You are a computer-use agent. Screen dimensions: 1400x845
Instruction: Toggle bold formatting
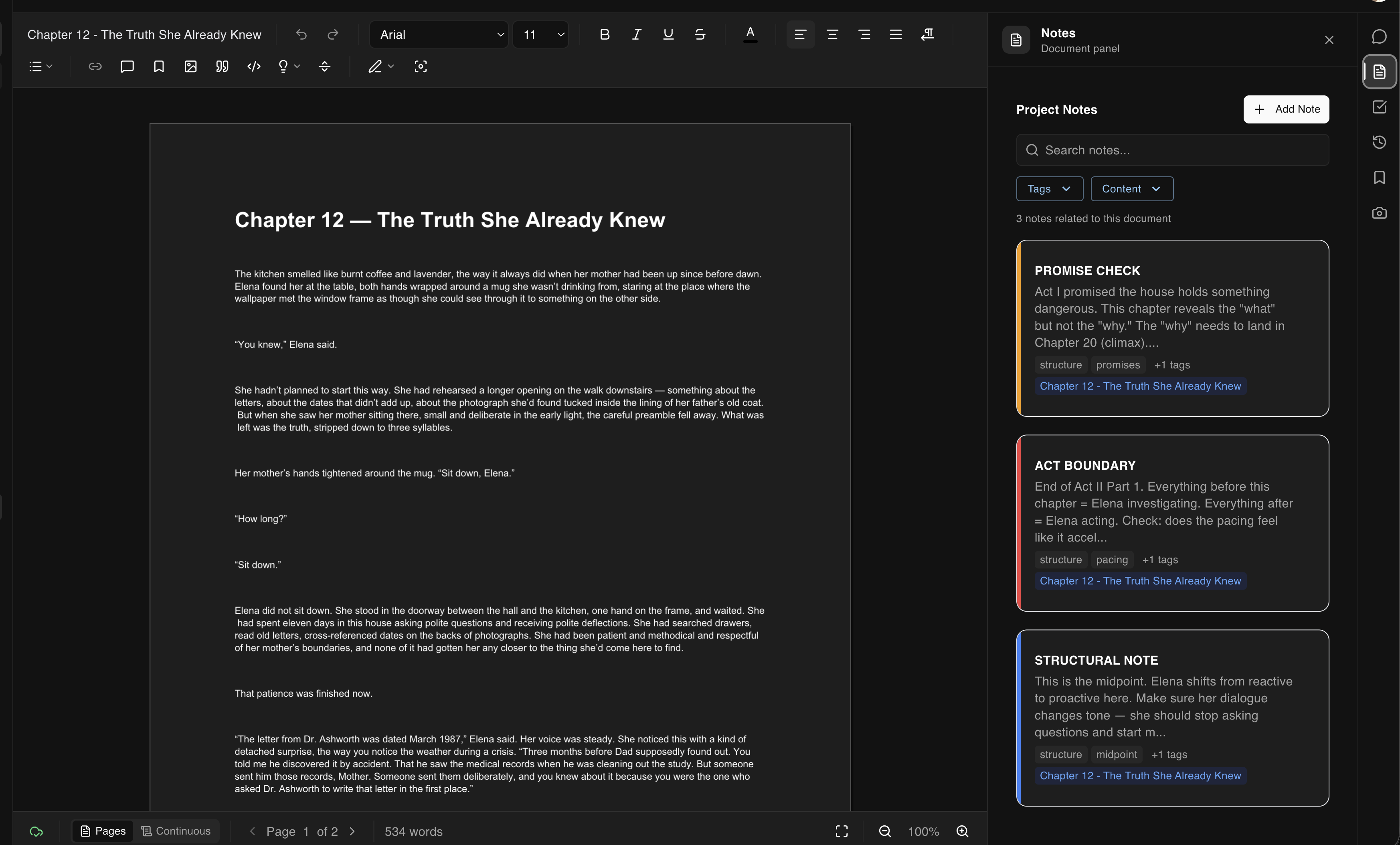[x=605, y=34]
